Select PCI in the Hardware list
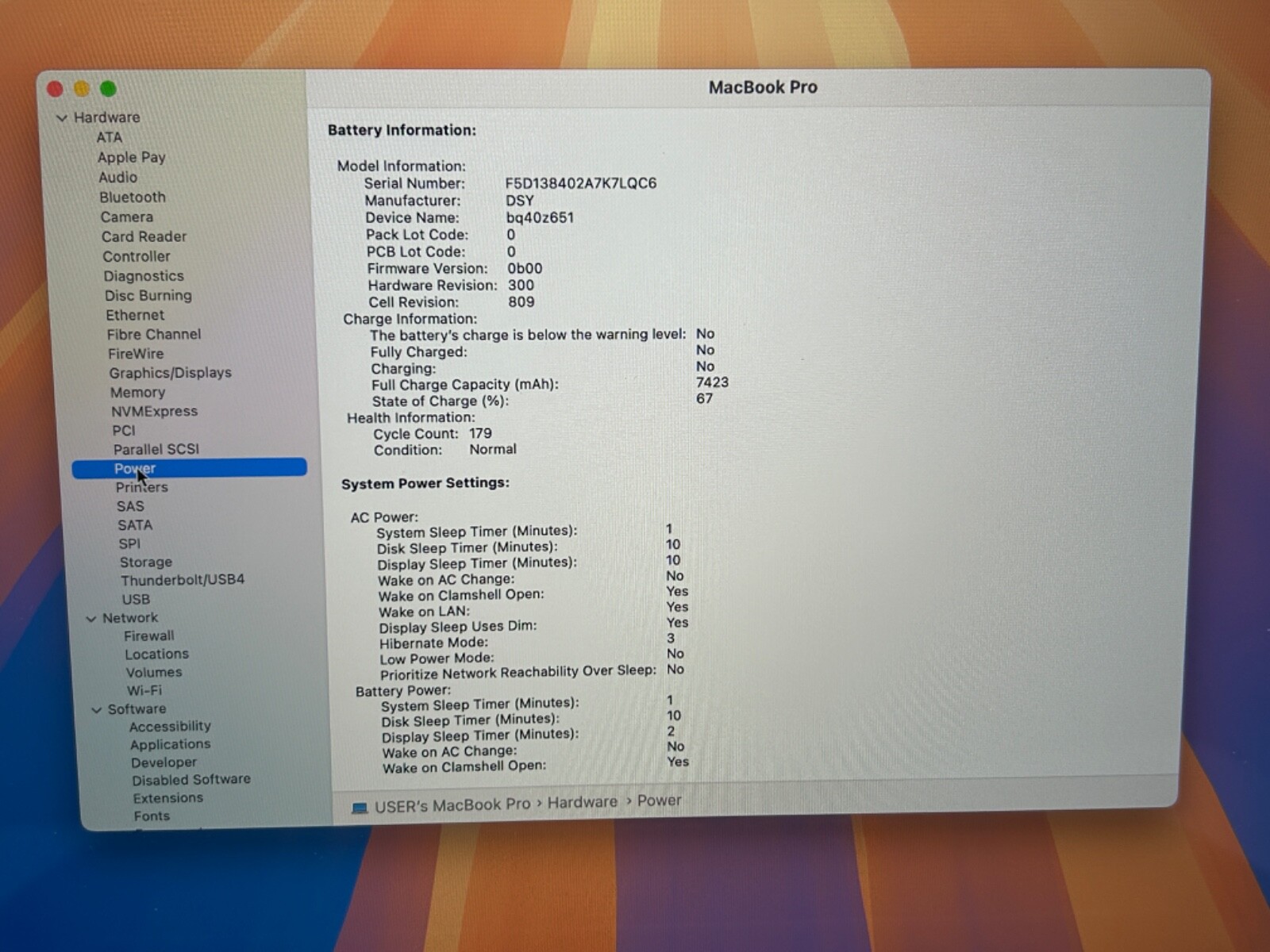This screenshot has width=1270, height=952. [124, 430]
